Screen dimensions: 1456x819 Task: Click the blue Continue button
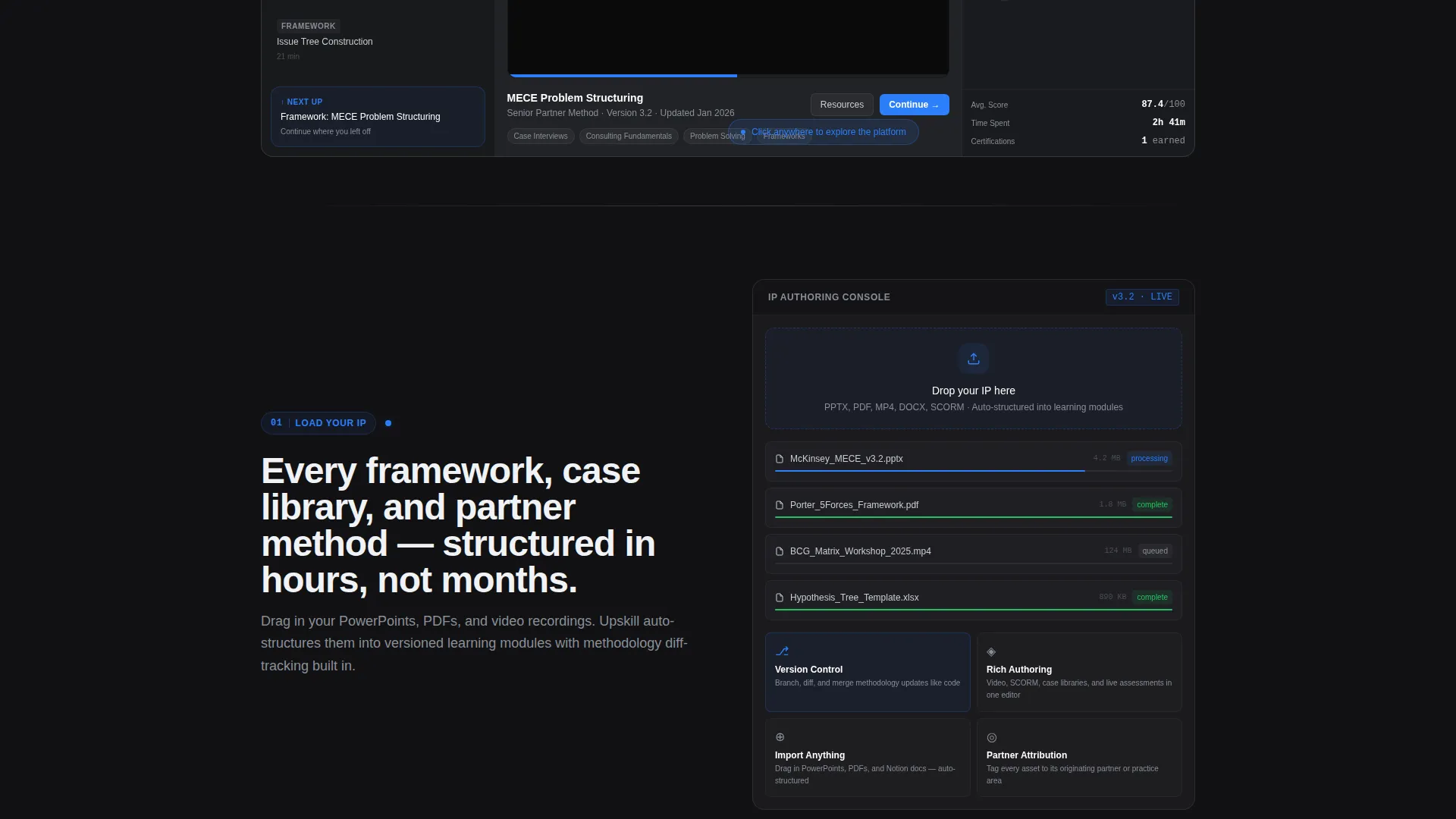pyautogui.click(x=914, y=105)
